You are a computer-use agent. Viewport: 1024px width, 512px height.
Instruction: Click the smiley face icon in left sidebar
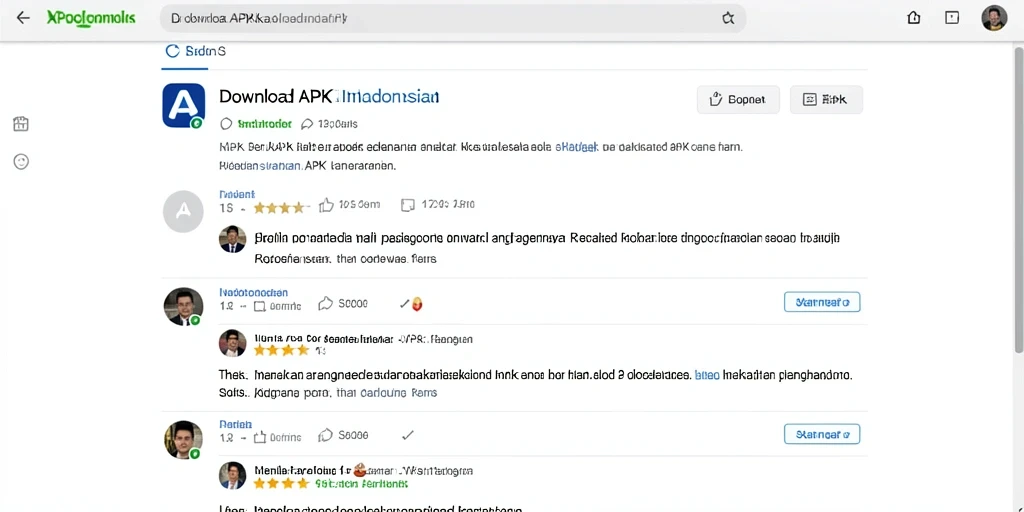pyautogui.click(x=21, y=162)
